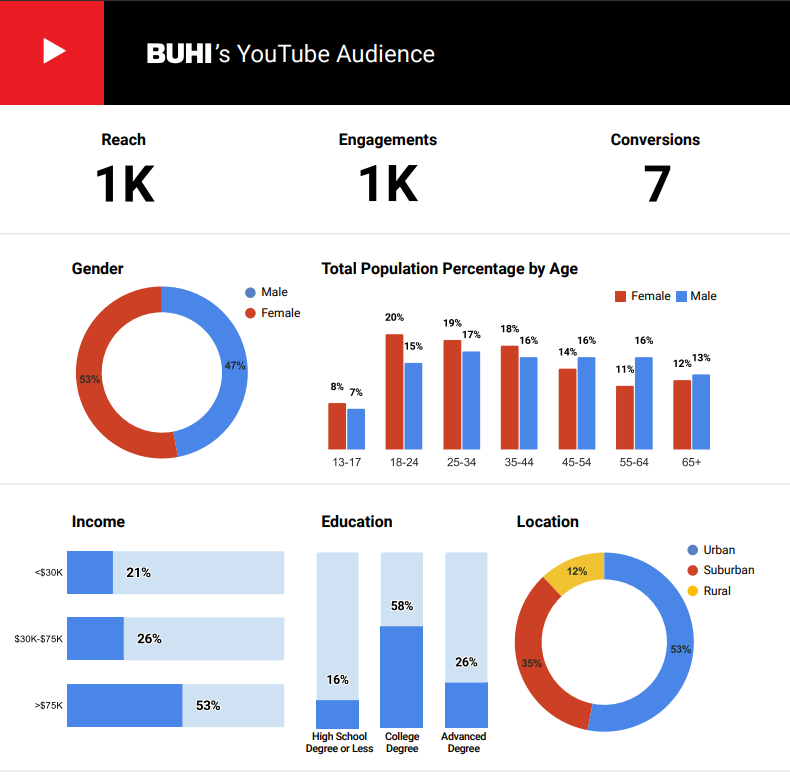
Task: Select the 35% suburban slice of Location donut
Action: click(531, 663)
